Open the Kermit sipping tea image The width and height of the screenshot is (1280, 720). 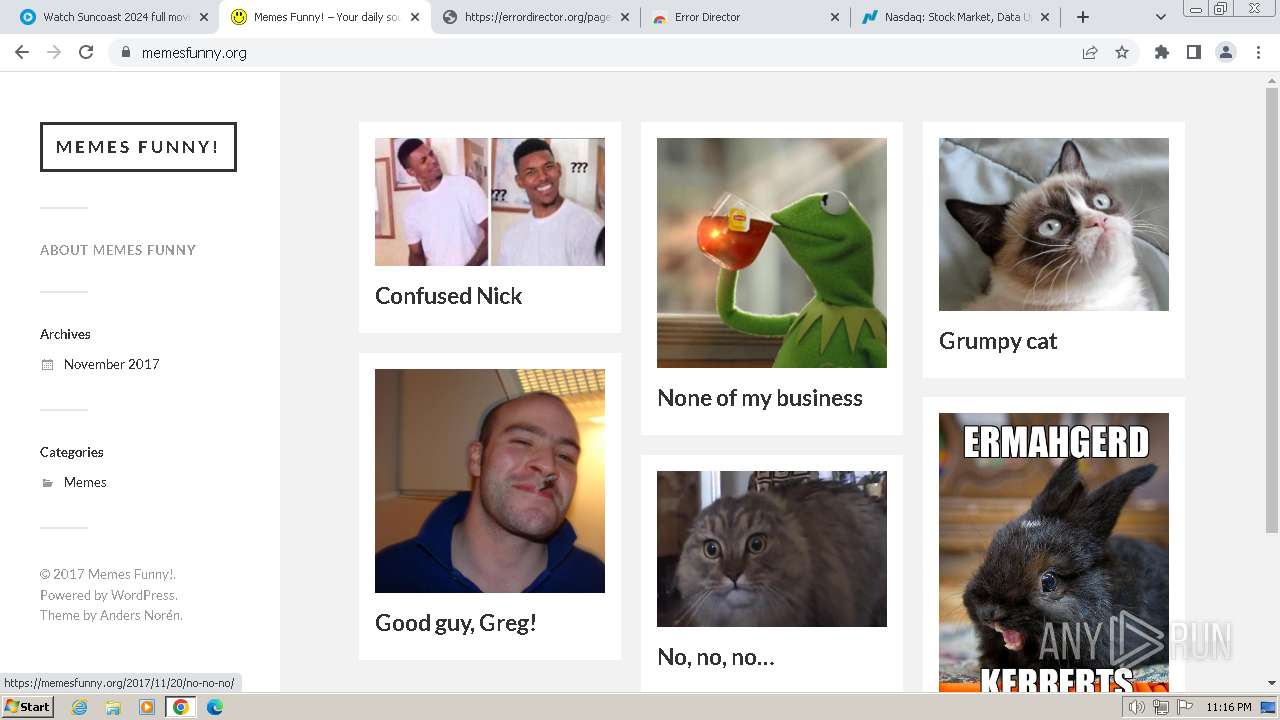[x=772, y=253]
